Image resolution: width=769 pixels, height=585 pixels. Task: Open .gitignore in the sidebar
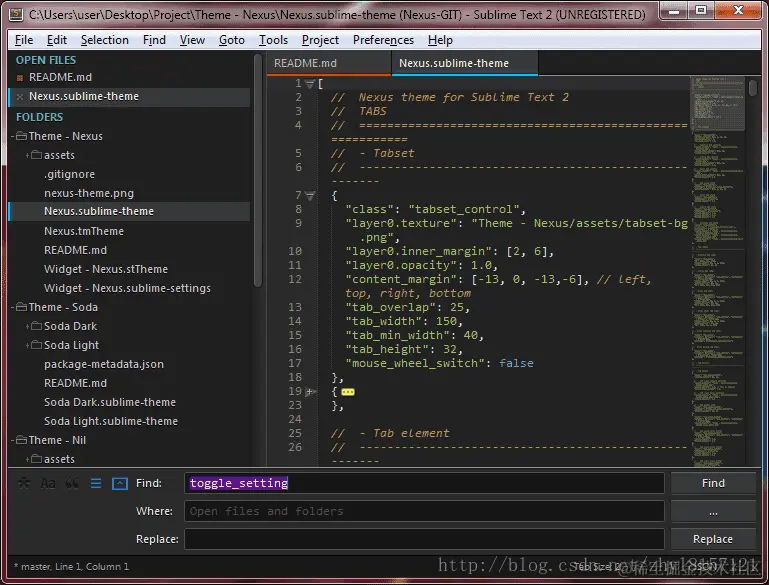[70, 174]
